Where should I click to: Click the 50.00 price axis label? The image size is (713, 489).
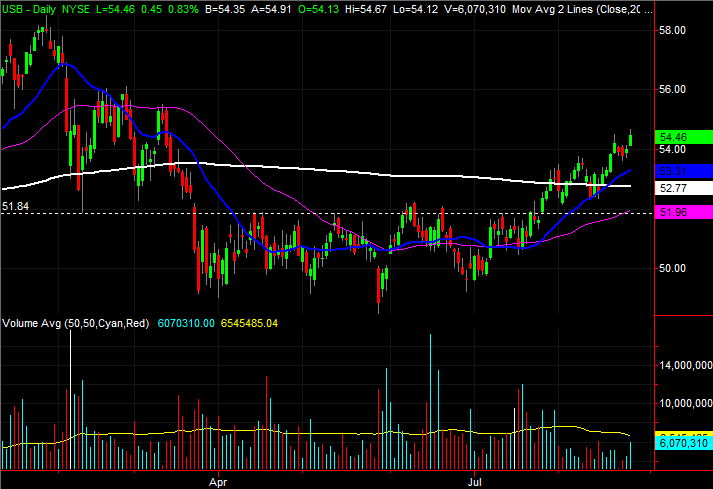(672, 268)
